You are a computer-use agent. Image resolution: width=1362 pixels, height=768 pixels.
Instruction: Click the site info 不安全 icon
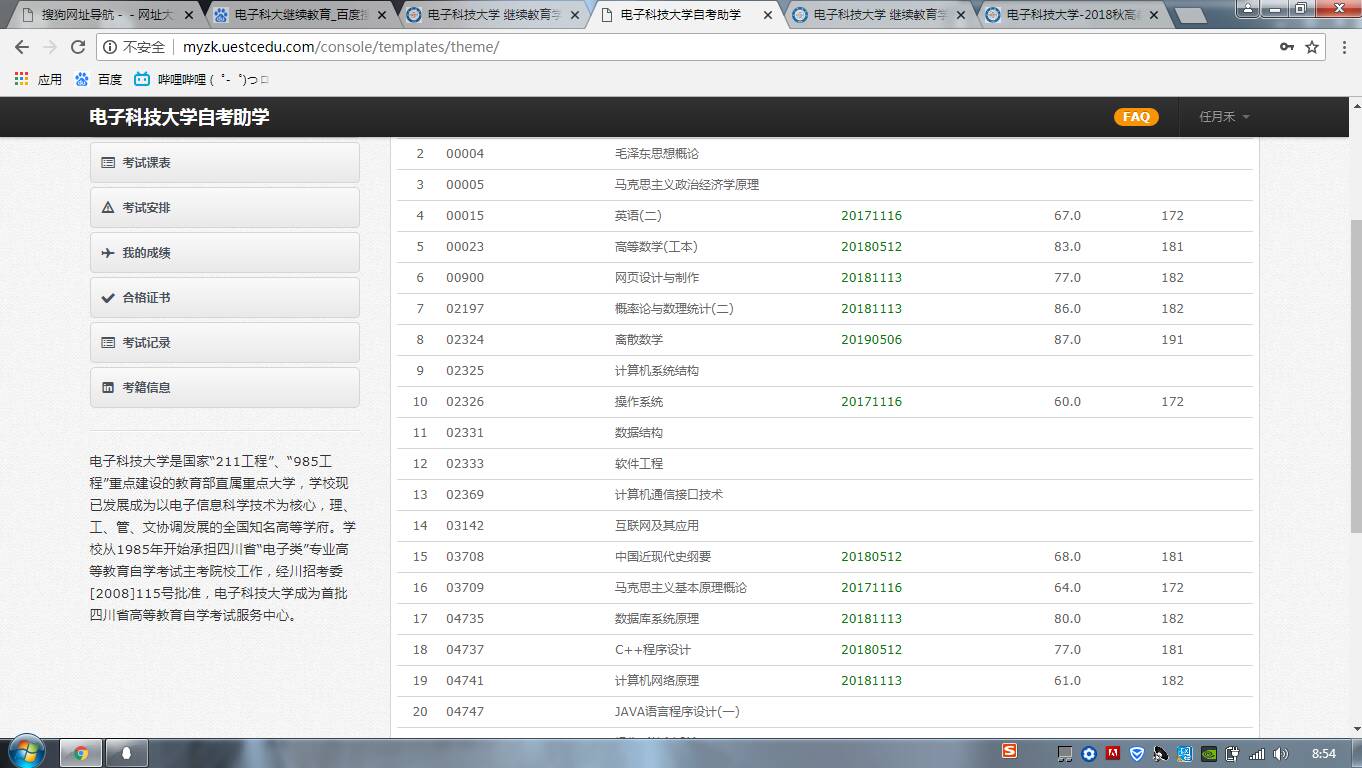pos(110,47)
